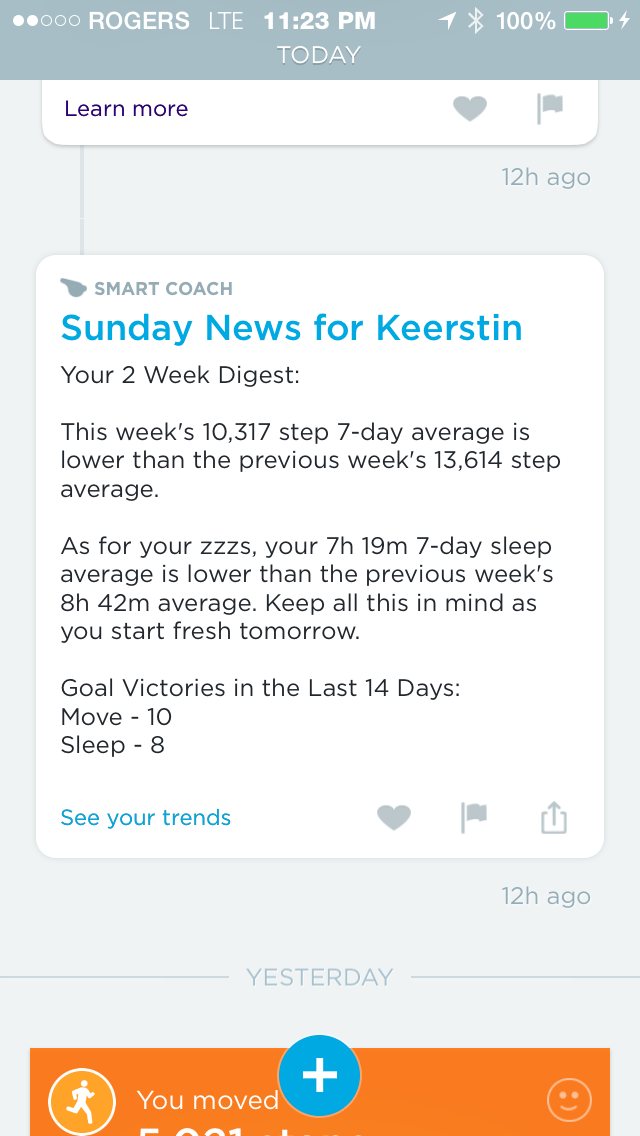640x1136 pixels.
Task: Flag the card with Learn more link
Action: pos(550,109)
